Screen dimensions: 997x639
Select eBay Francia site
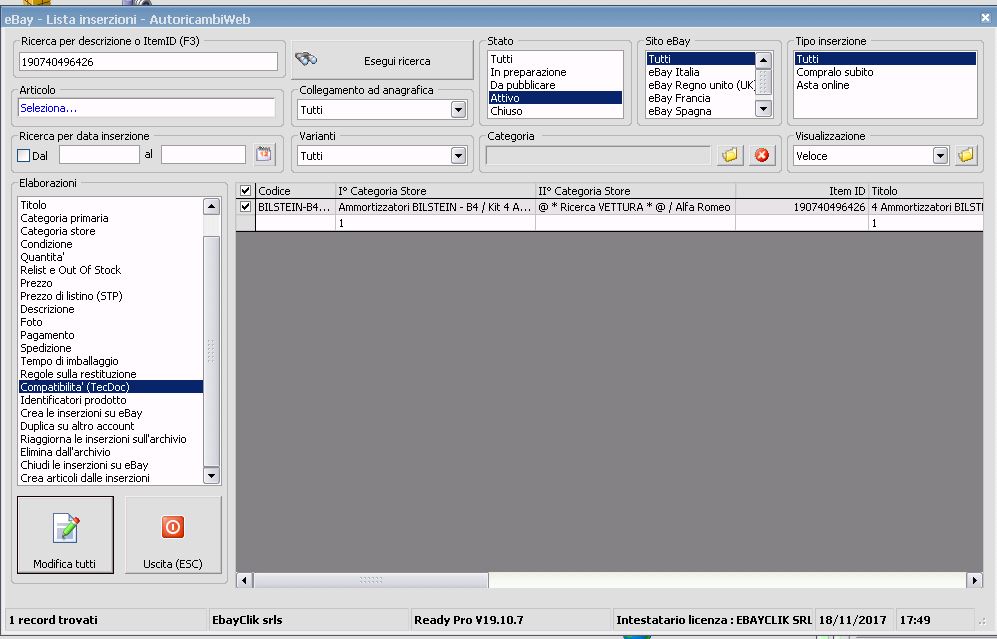coord(701,98)
